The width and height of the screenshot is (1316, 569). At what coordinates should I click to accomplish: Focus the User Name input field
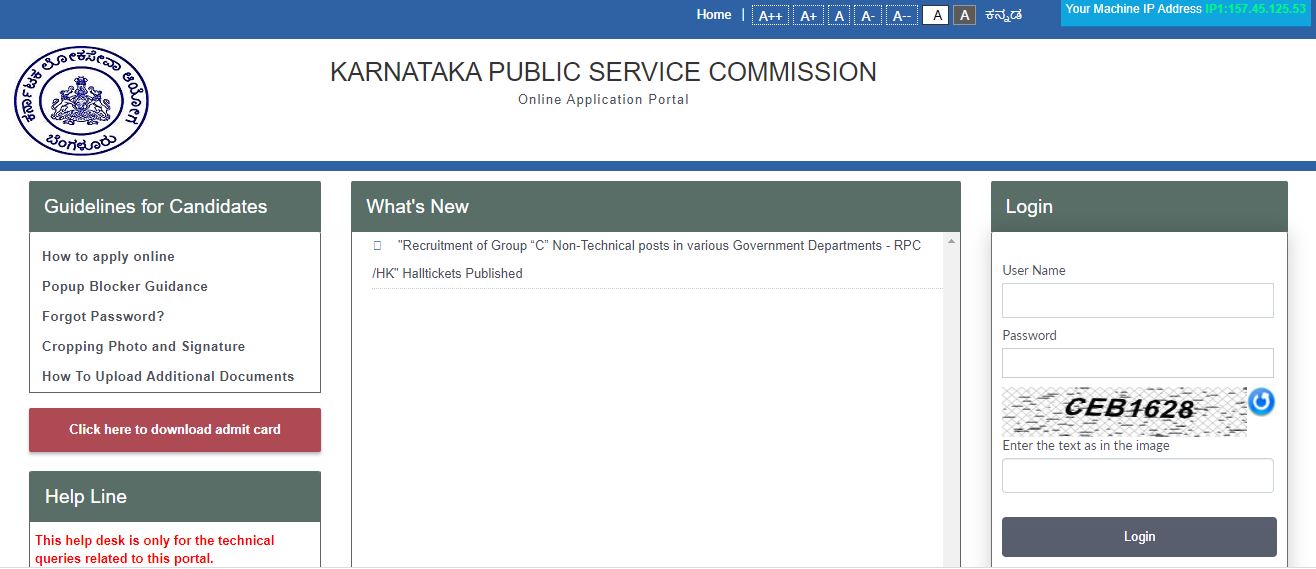click(x=1137, y=300)
